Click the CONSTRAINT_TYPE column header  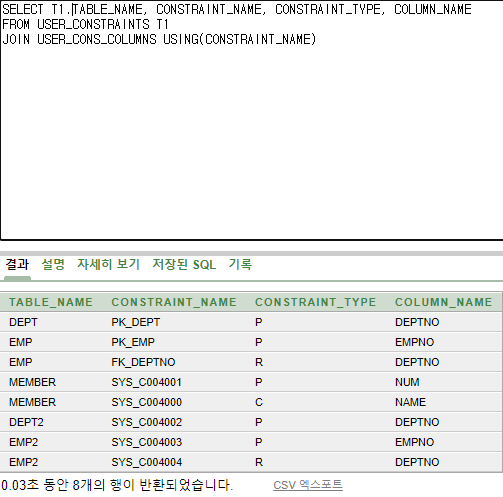click(x=316, y=302)
